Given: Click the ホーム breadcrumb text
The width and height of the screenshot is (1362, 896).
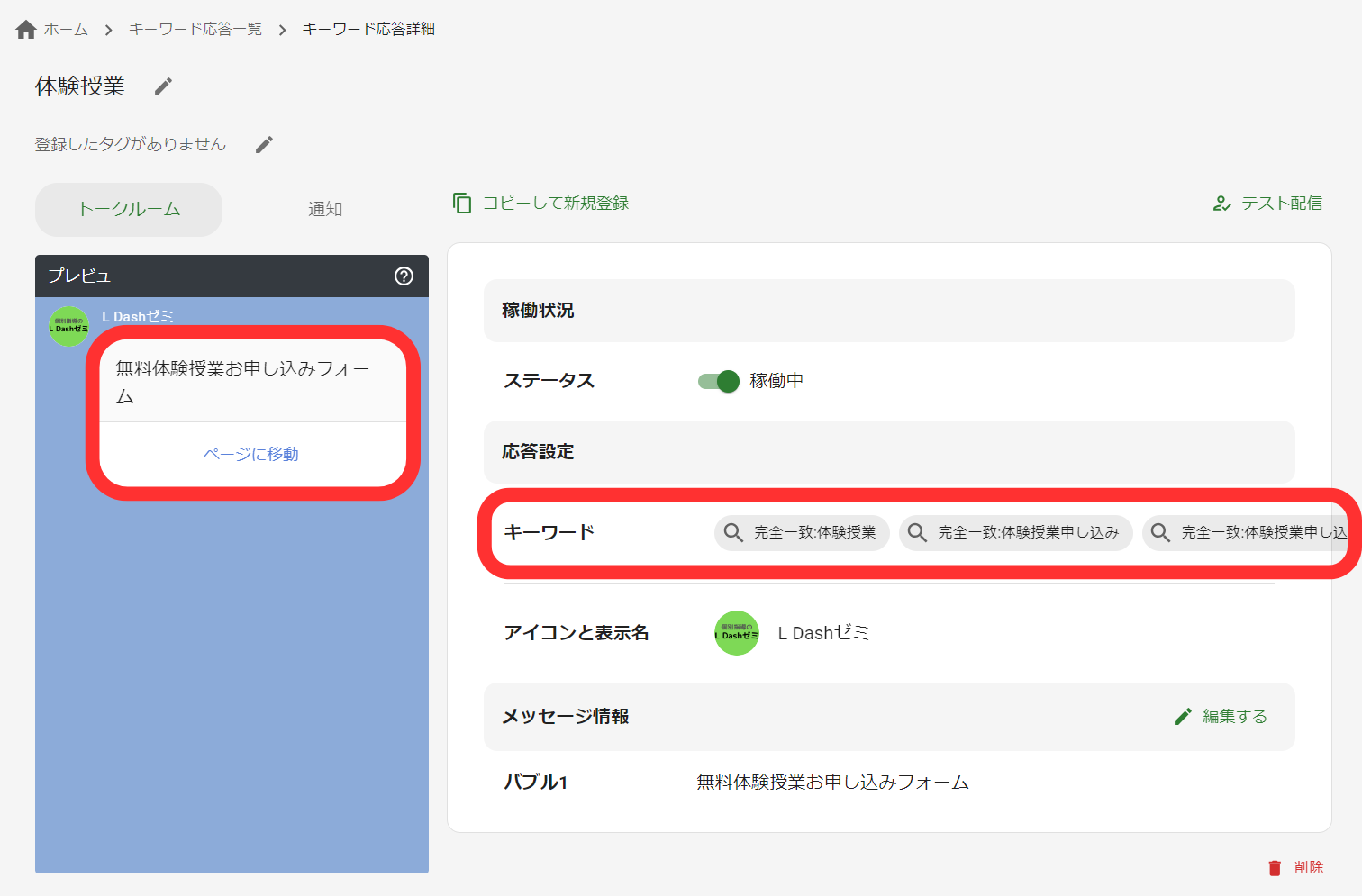Looking at the screenshot, I should click(x=63, y=28).
